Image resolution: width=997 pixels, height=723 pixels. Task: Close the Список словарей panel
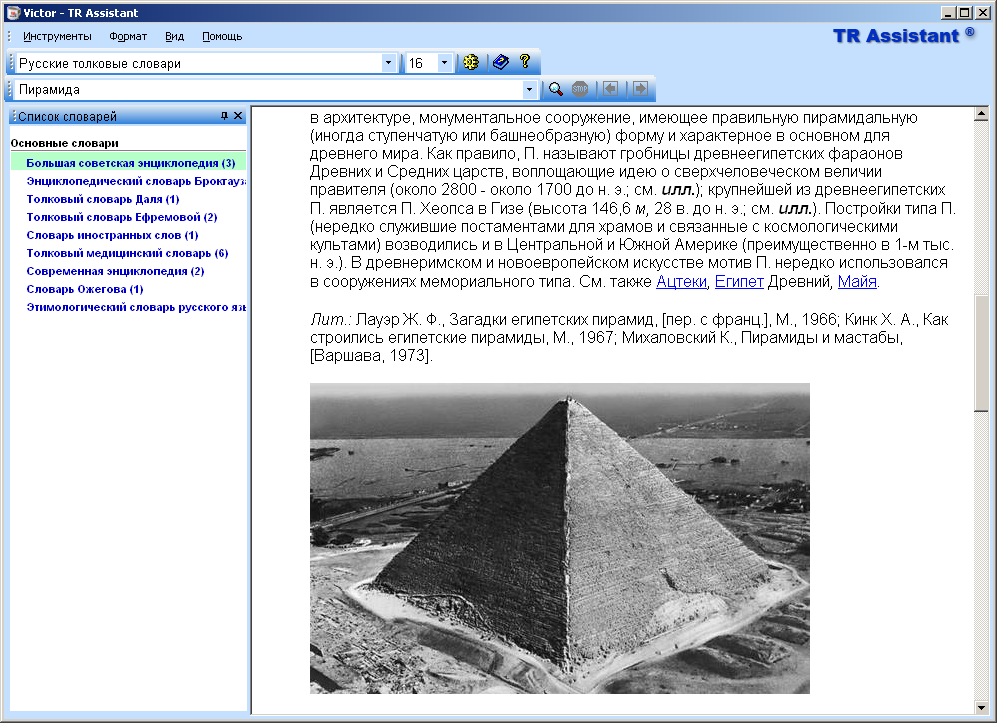point(238,116)
